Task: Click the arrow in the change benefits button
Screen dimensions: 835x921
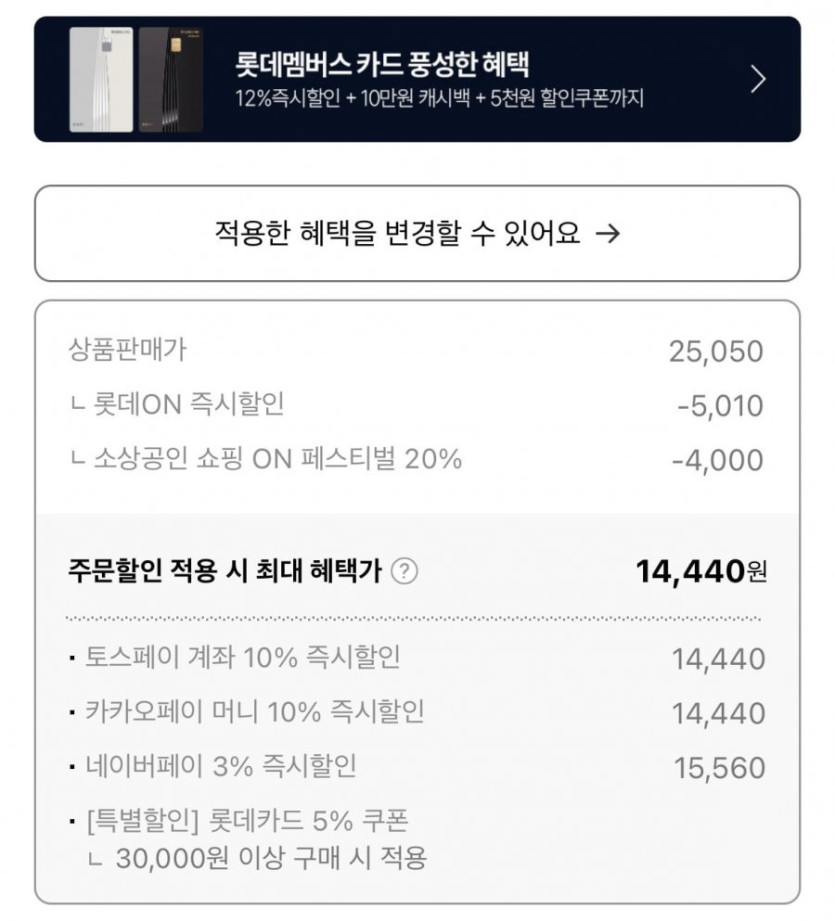Action: coord(607,234)
